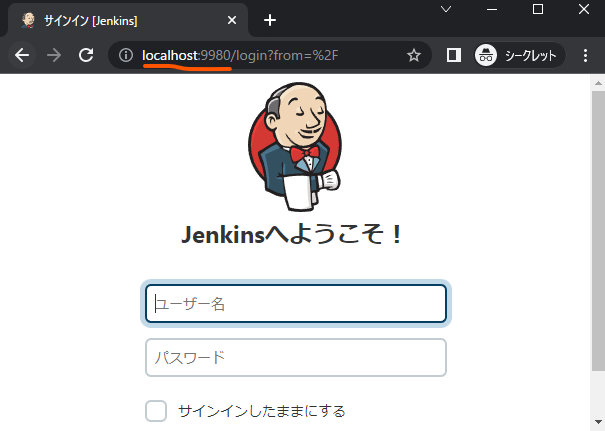The image size is (605, 431).
Task: Bookmark this page with the star icon
Action: [414, 56]
